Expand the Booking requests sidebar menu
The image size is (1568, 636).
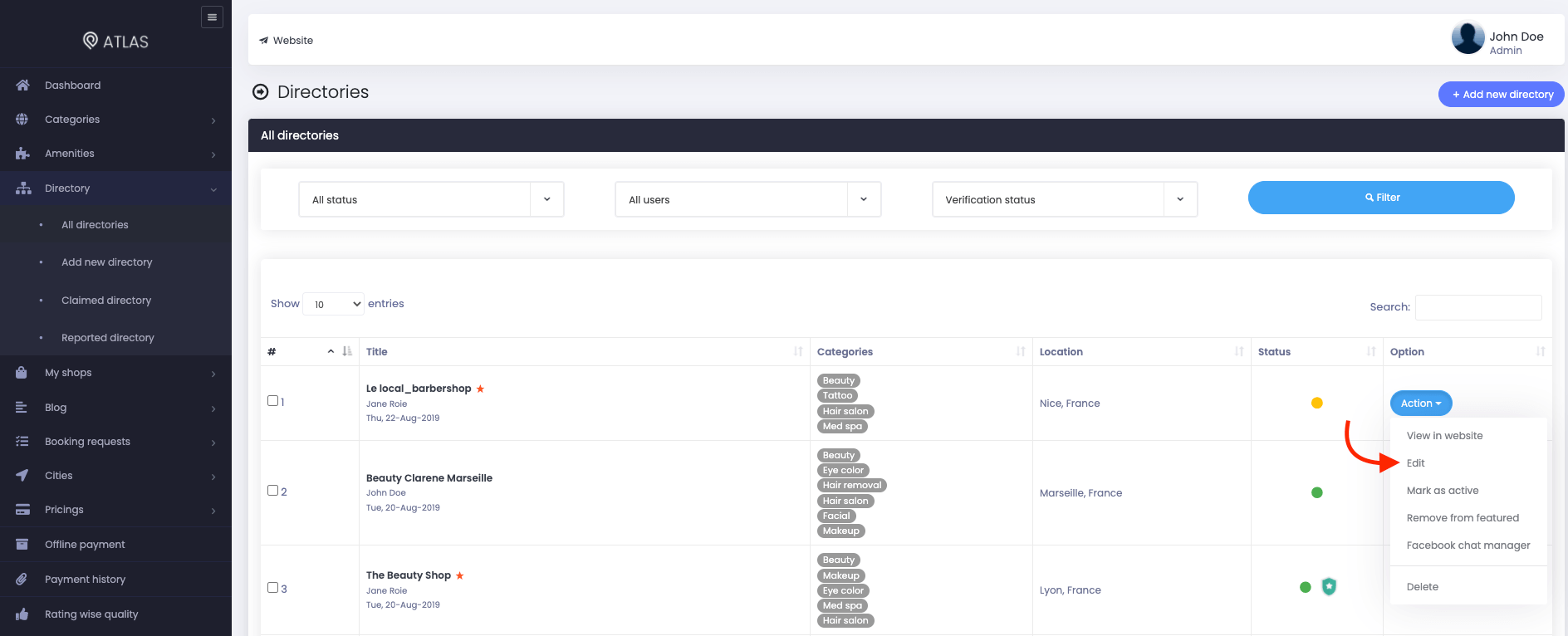pos(115,442)
